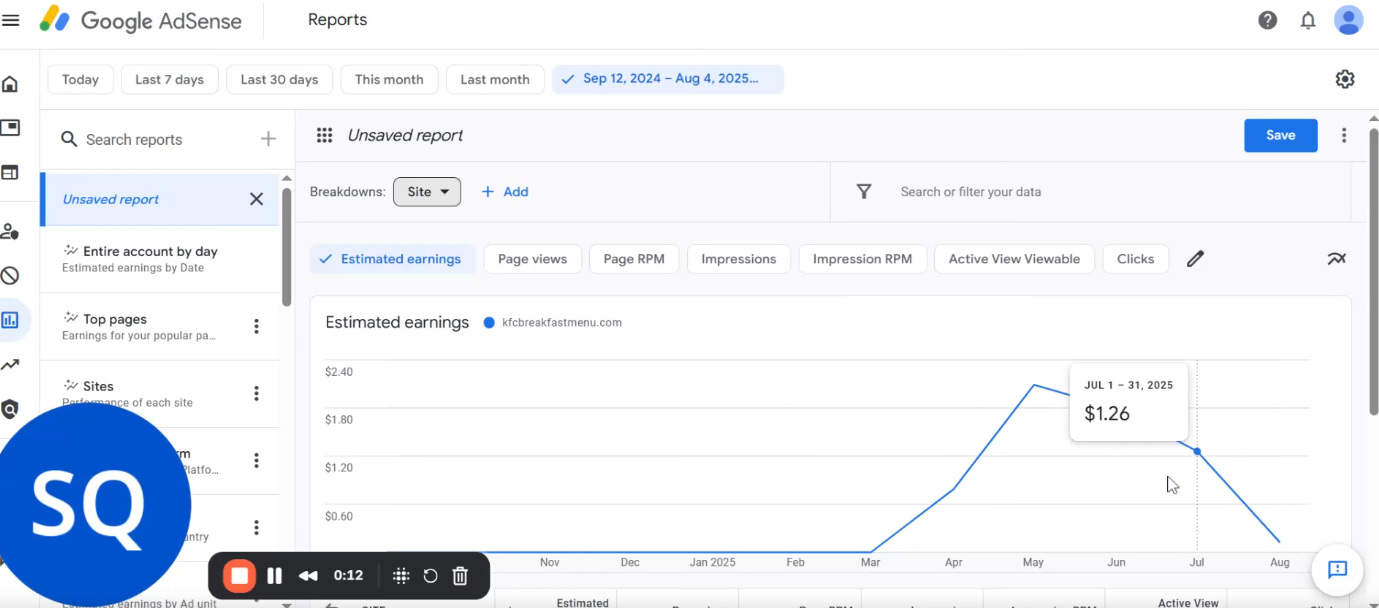Click the Google AdSense logo
The image size is (1379, 608).
pos(140,20)
